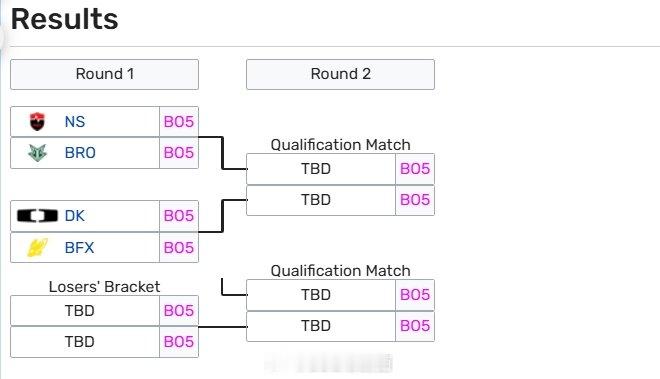Image resolution: width=660 pixels, height=379 pixels.
Task: Click first TBD slot in upper Qualification Match
Action: (x=321, y=169)
